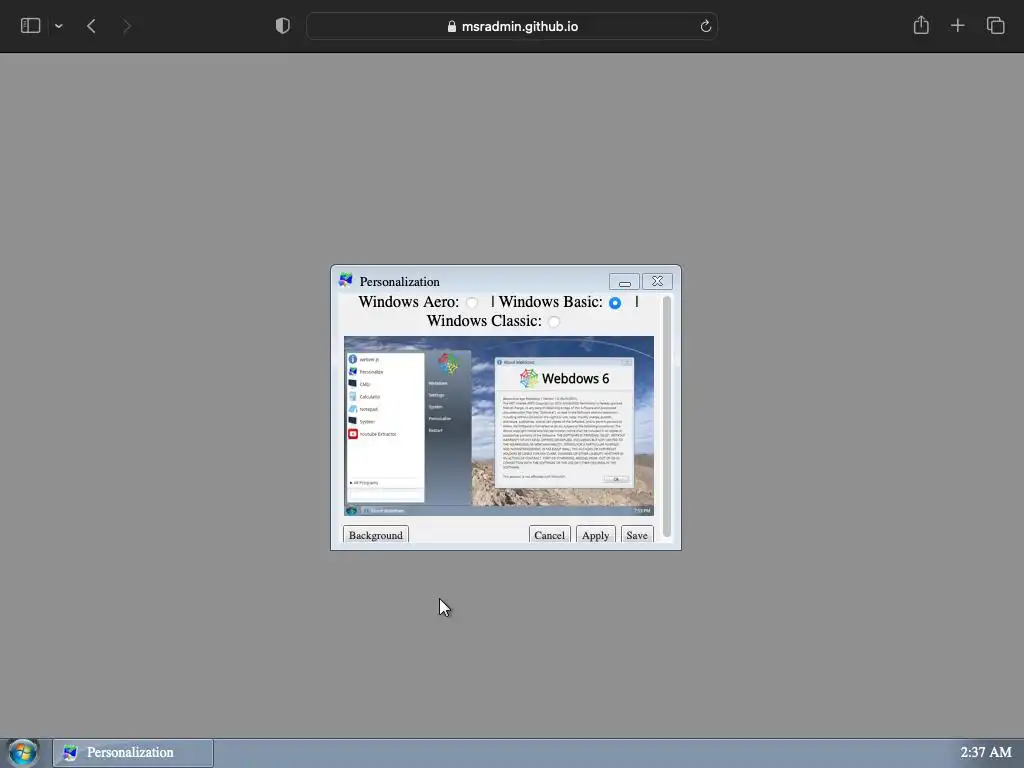Open the Start menu orb
Image resolution: width=1024 pixels, height=768 pixels.
click(23, 752)
